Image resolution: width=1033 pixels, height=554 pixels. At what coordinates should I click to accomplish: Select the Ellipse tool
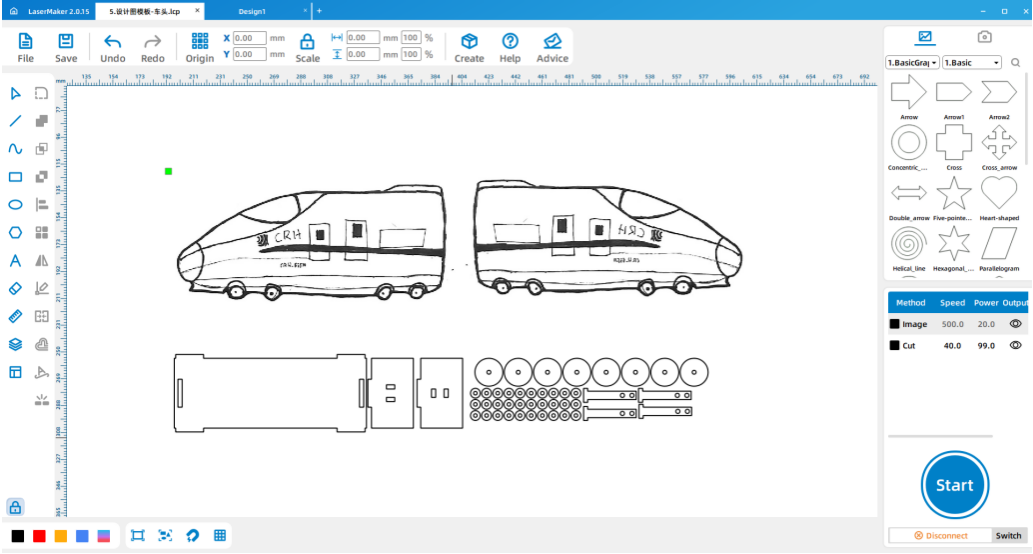click(x=15, y=205)
